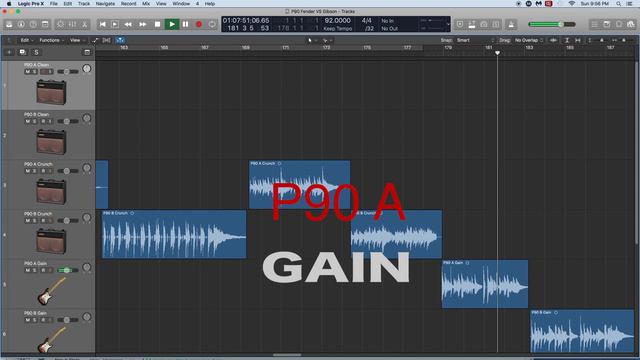The height and width of the screenshot is (360, 640).
Task: Play from selection button
Action: click(115, 24)
